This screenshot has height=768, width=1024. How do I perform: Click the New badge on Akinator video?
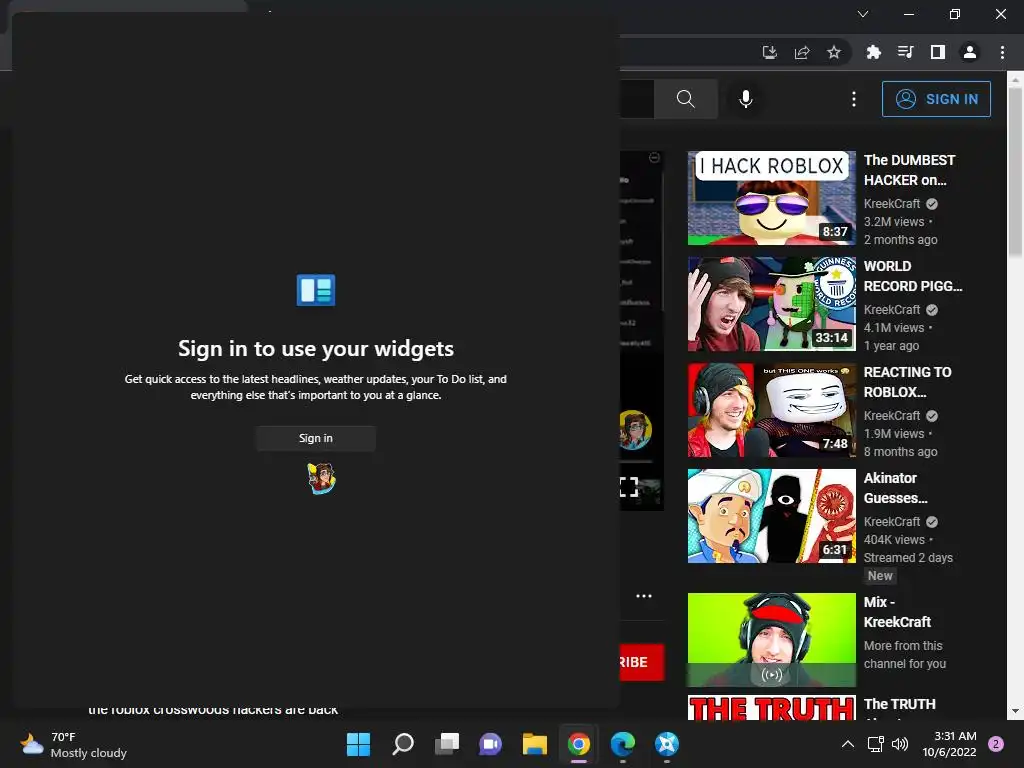[880, 576]
